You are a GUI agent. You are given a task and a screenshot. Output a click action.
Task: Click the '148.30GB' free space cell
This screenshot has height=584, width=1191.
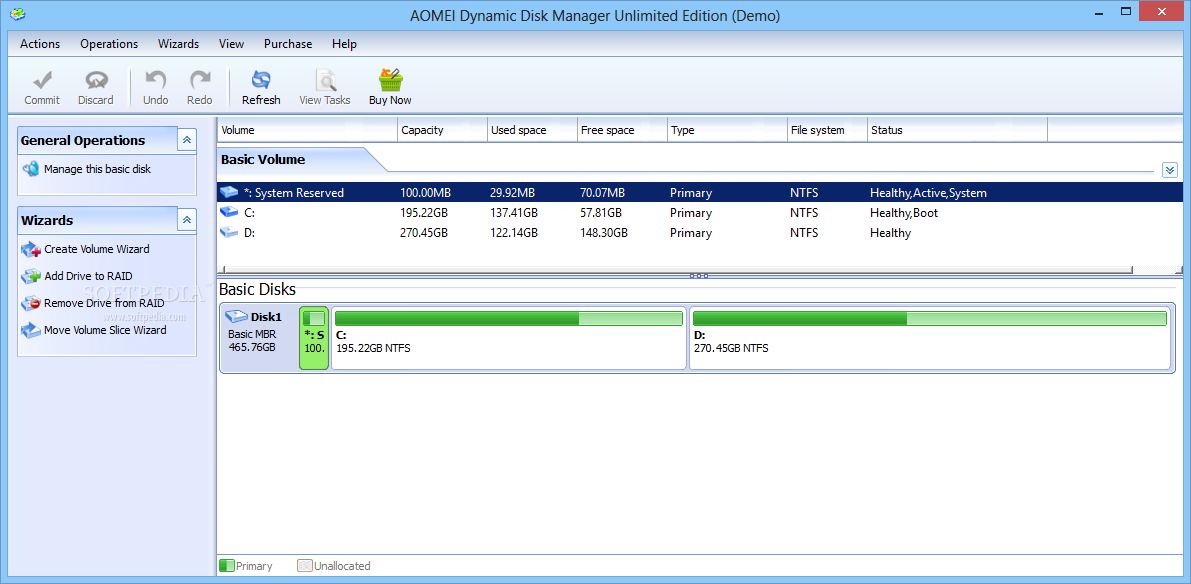click(x=604, y=232)
